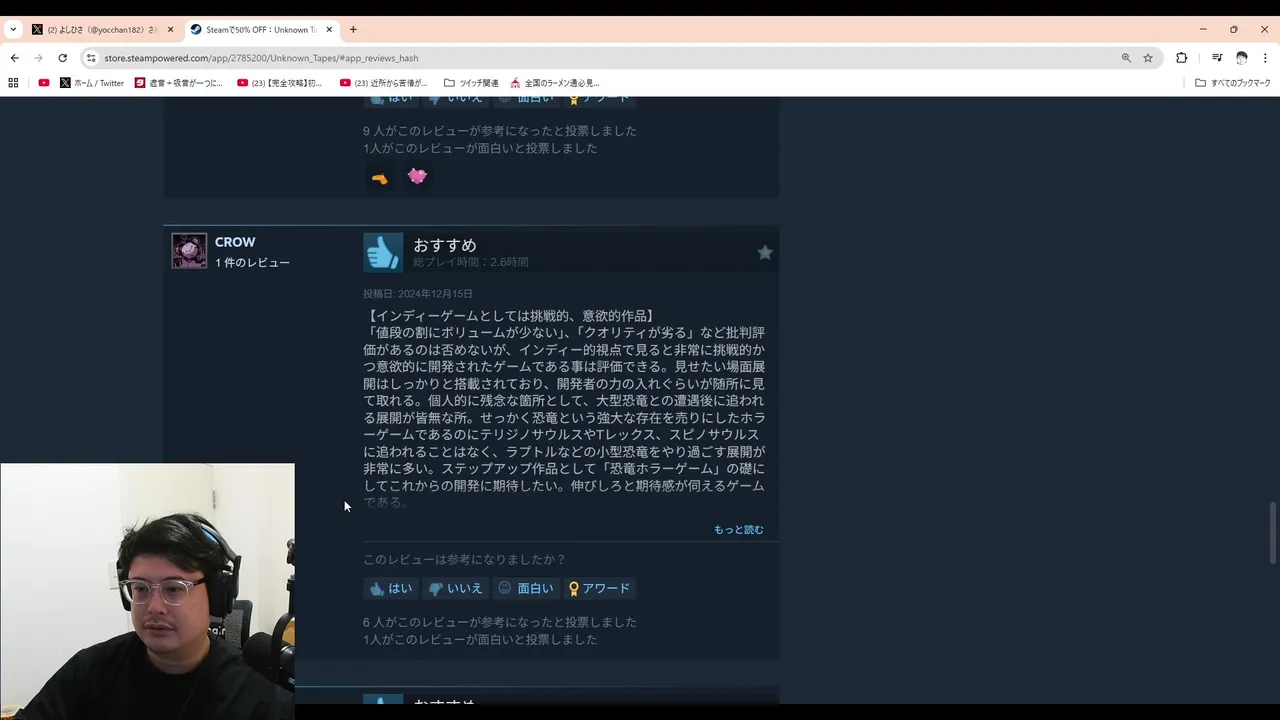Open the CROW username link
Image resolution: width=1280 pixels, height=720 pixels.
235,242
